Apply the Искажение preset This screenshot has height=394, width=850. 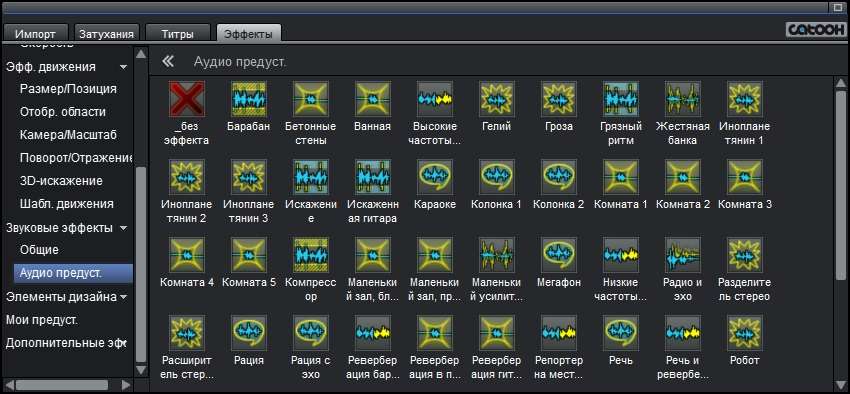pos(311,177)
